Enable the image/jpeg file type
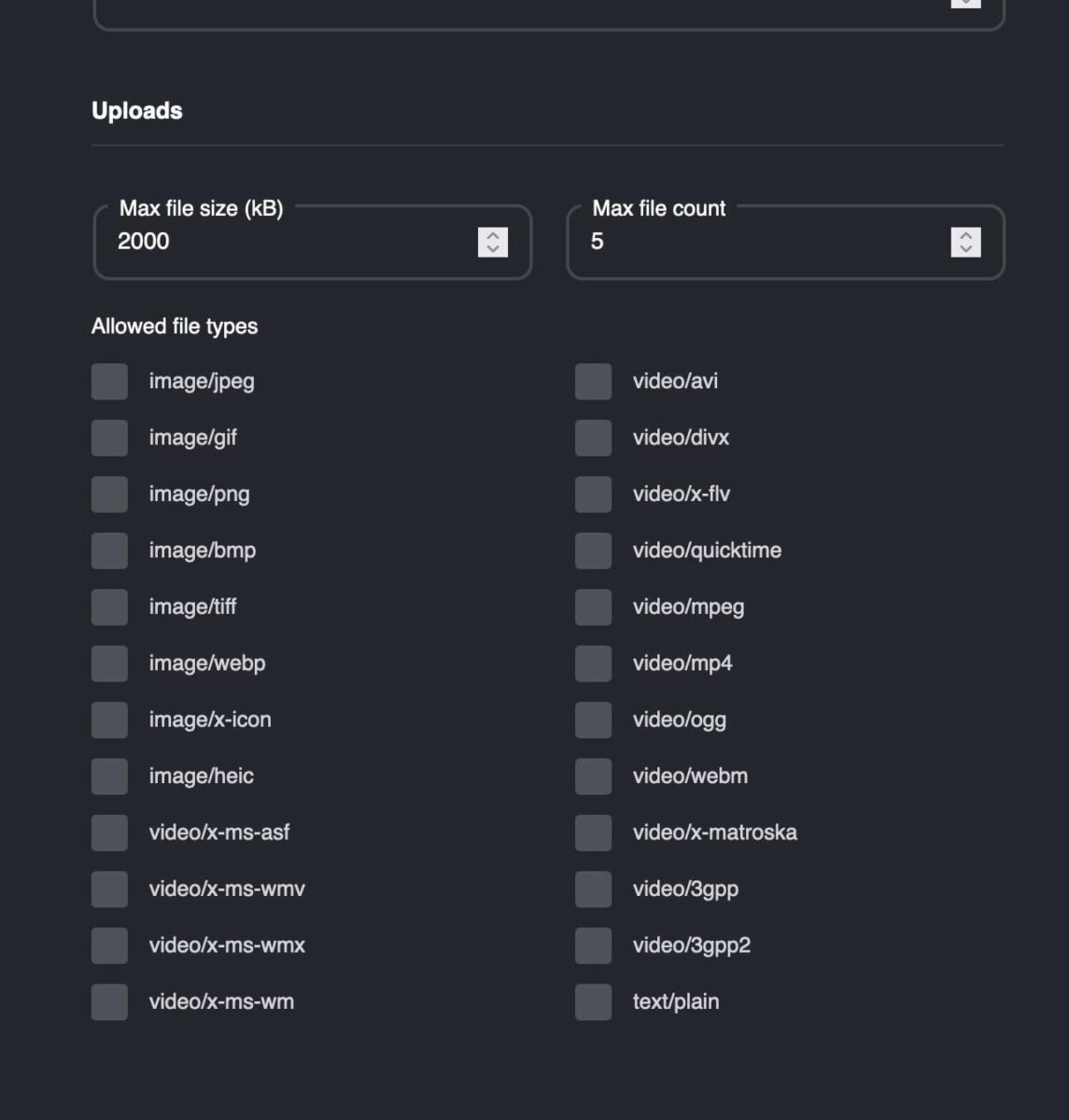Screen dimensions: 1069x1120 pos(108,382)
